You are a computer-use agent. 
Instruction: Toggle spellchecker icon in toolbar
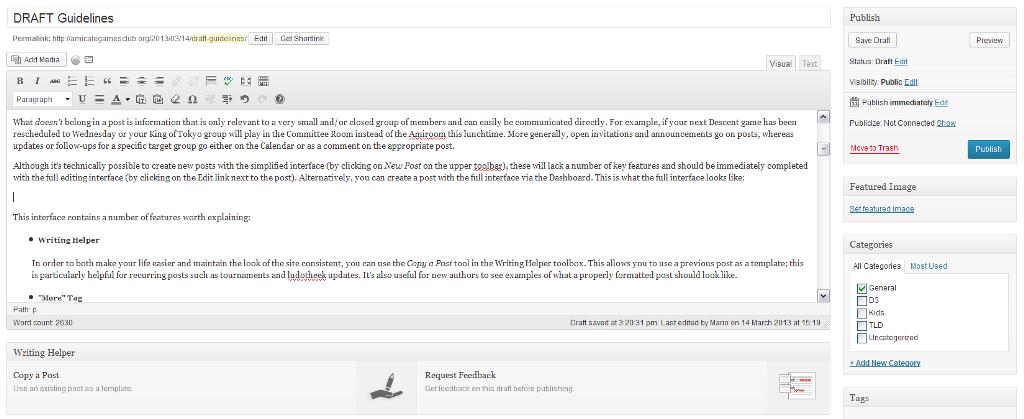(229, 81)
